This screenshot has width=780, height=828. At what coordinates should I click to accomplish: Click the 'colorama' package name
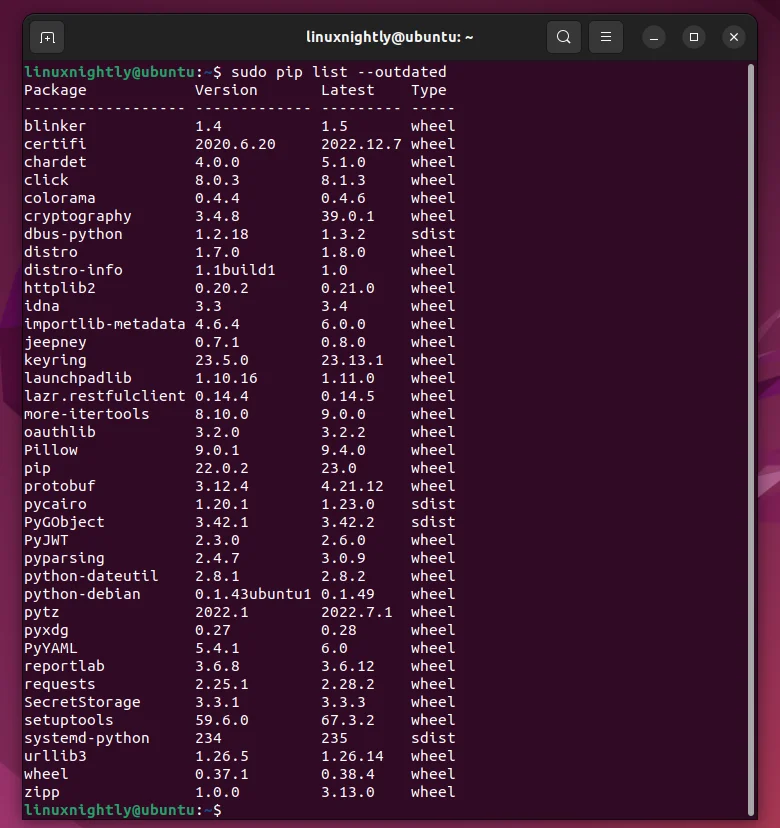pos(60,198)
